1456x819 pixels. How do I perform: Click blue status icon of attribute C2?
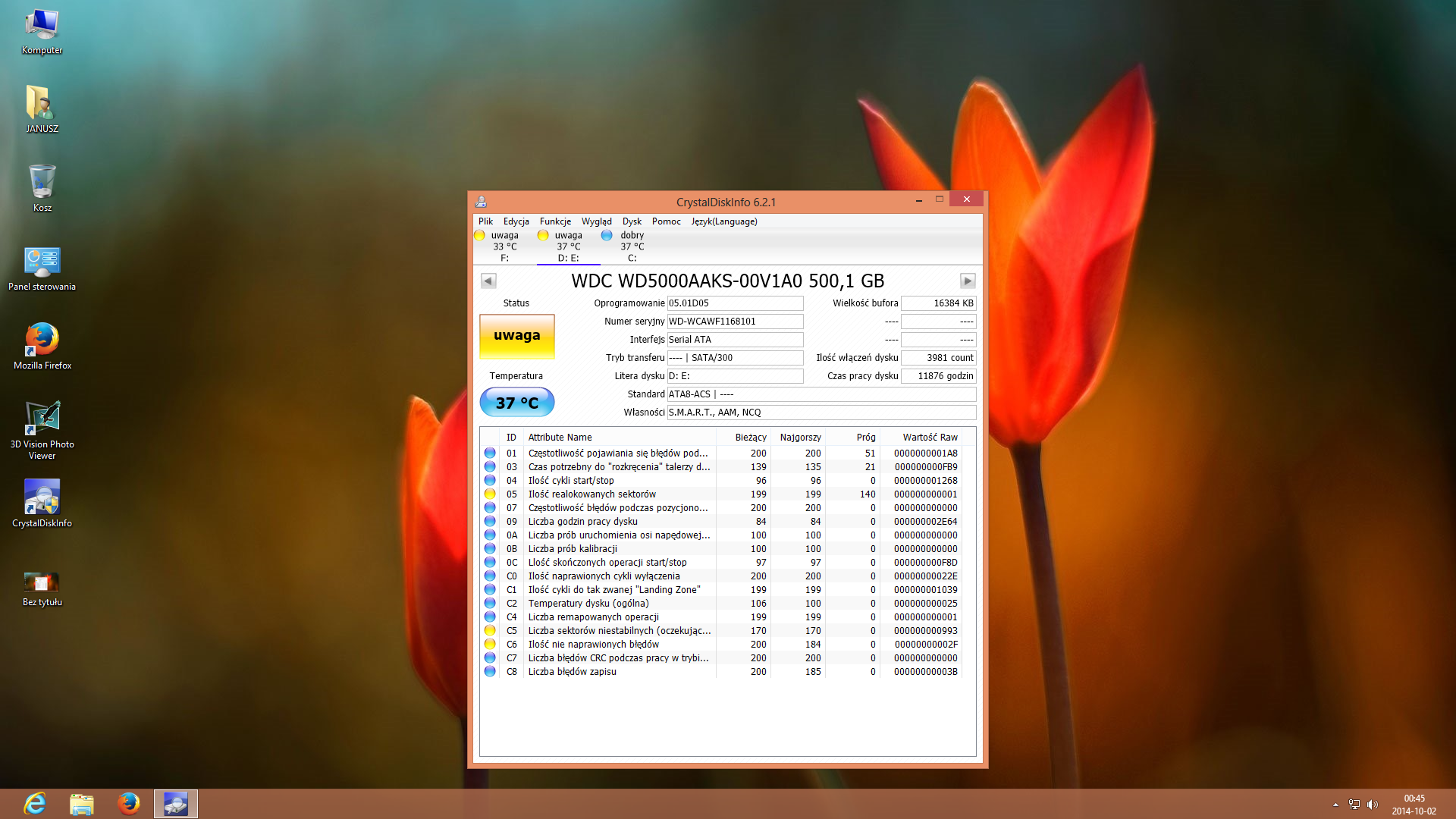[490, 604]
